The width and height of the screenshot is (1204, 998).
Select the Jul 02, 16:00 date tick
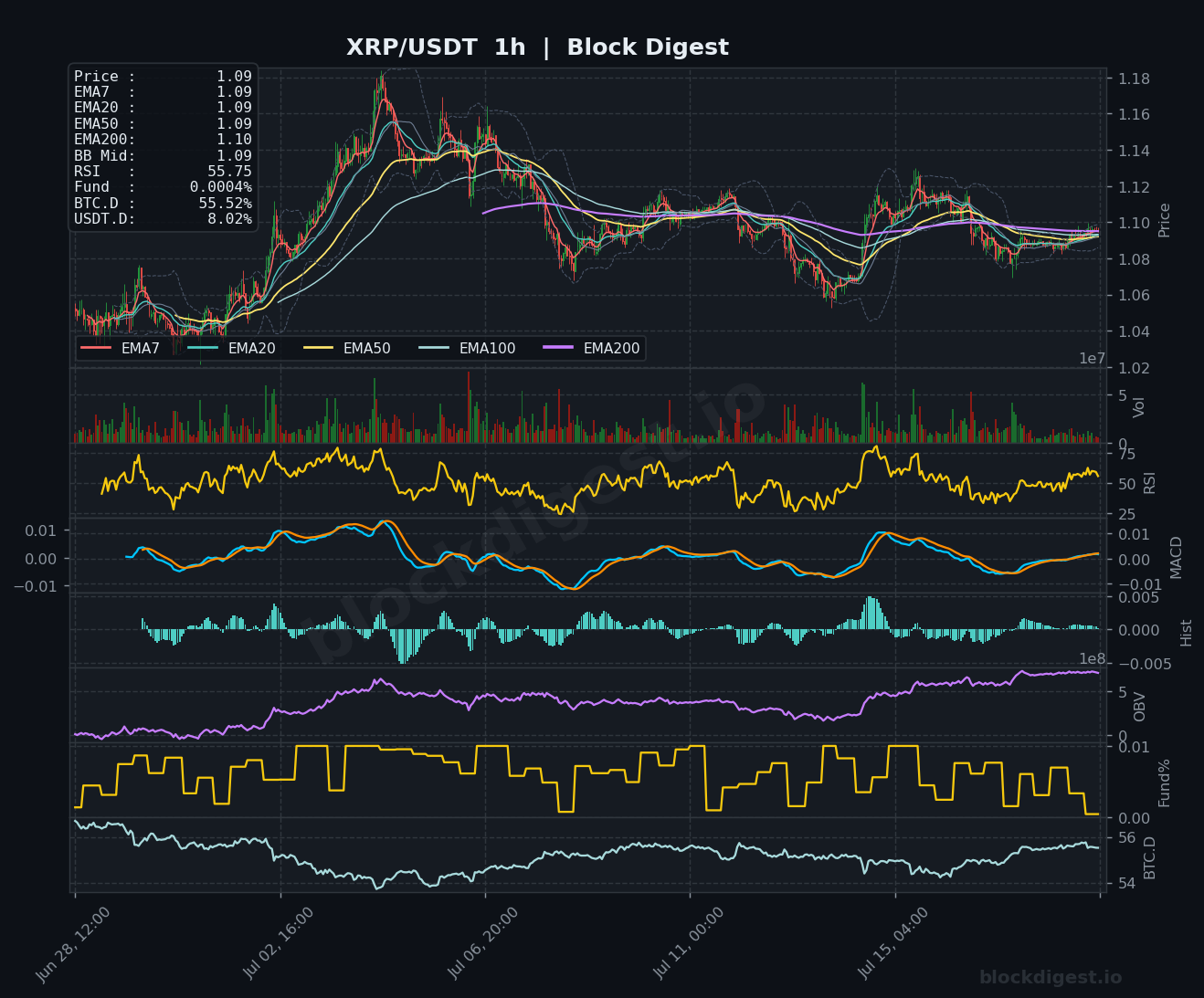point(279,945)
